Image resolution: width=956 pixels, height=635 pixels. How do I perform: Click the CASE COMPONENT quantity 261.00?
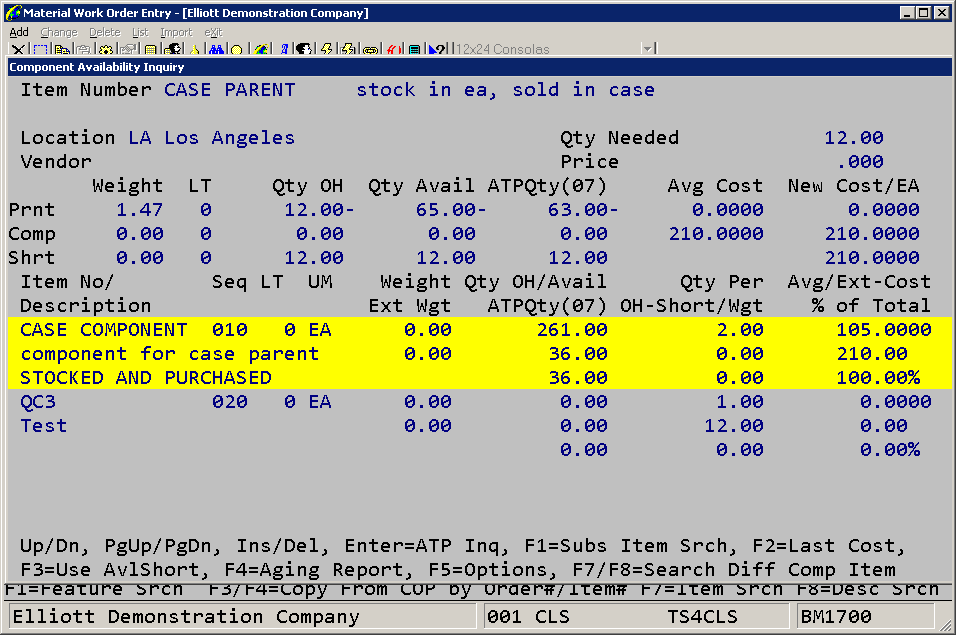(x=572, y=330)
